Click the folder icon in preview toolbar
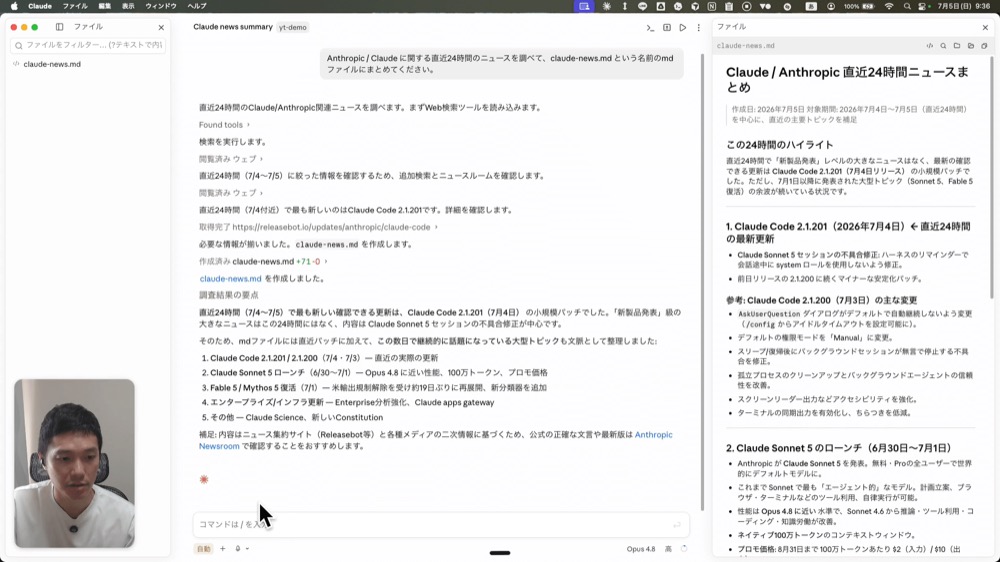Viewport: 1000px width, 562px height. point(957,46)
